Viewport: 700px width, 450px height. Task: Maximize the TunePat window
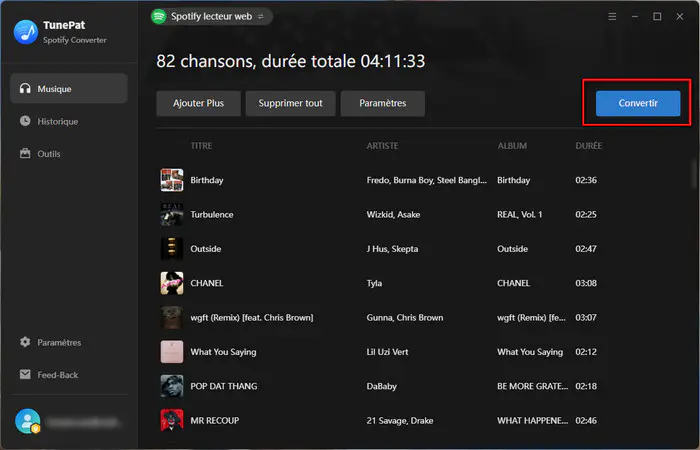657,17
